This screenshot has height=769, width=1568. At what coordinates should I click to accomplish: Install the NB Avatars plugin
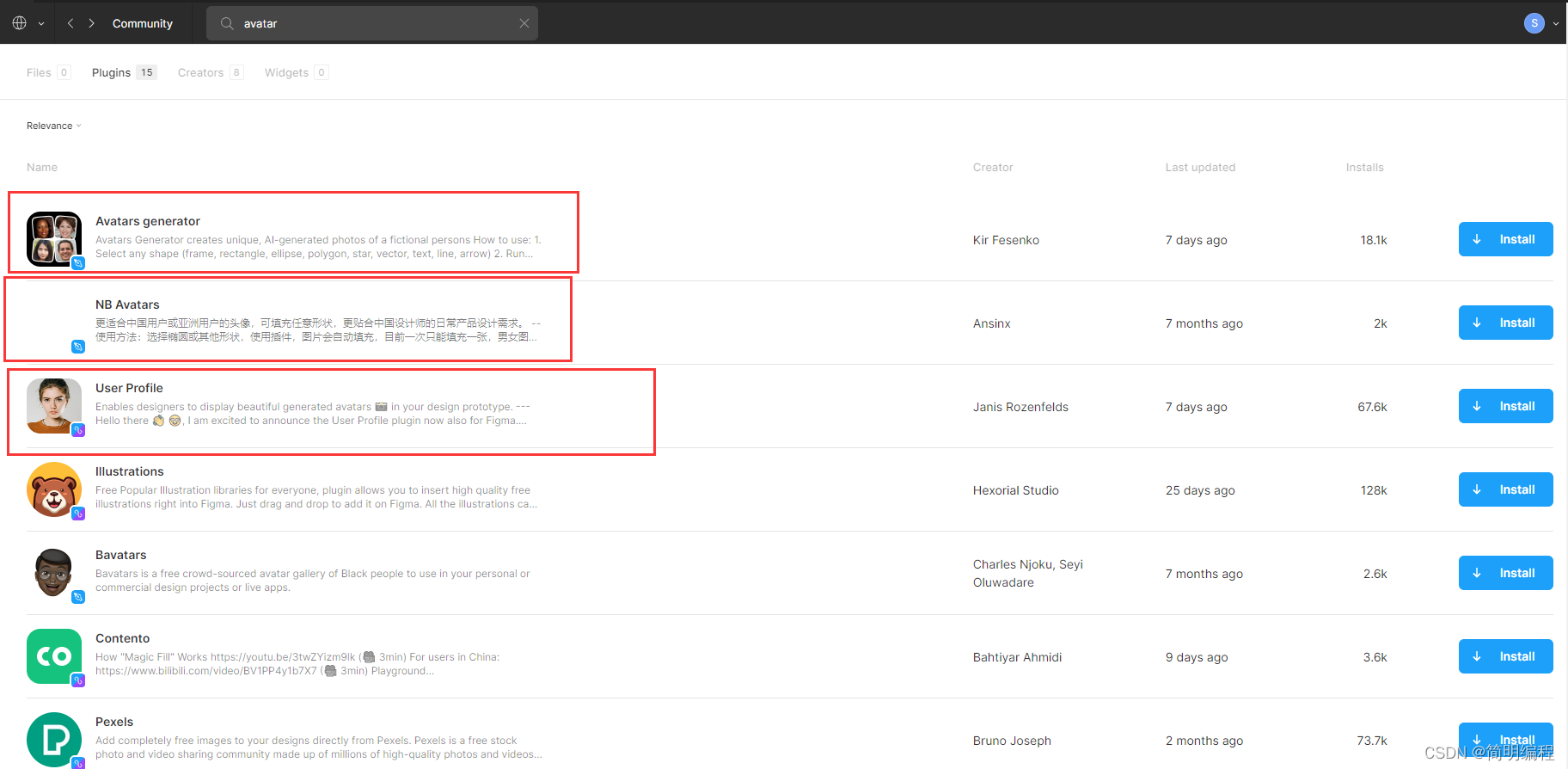click(1505, 323)
